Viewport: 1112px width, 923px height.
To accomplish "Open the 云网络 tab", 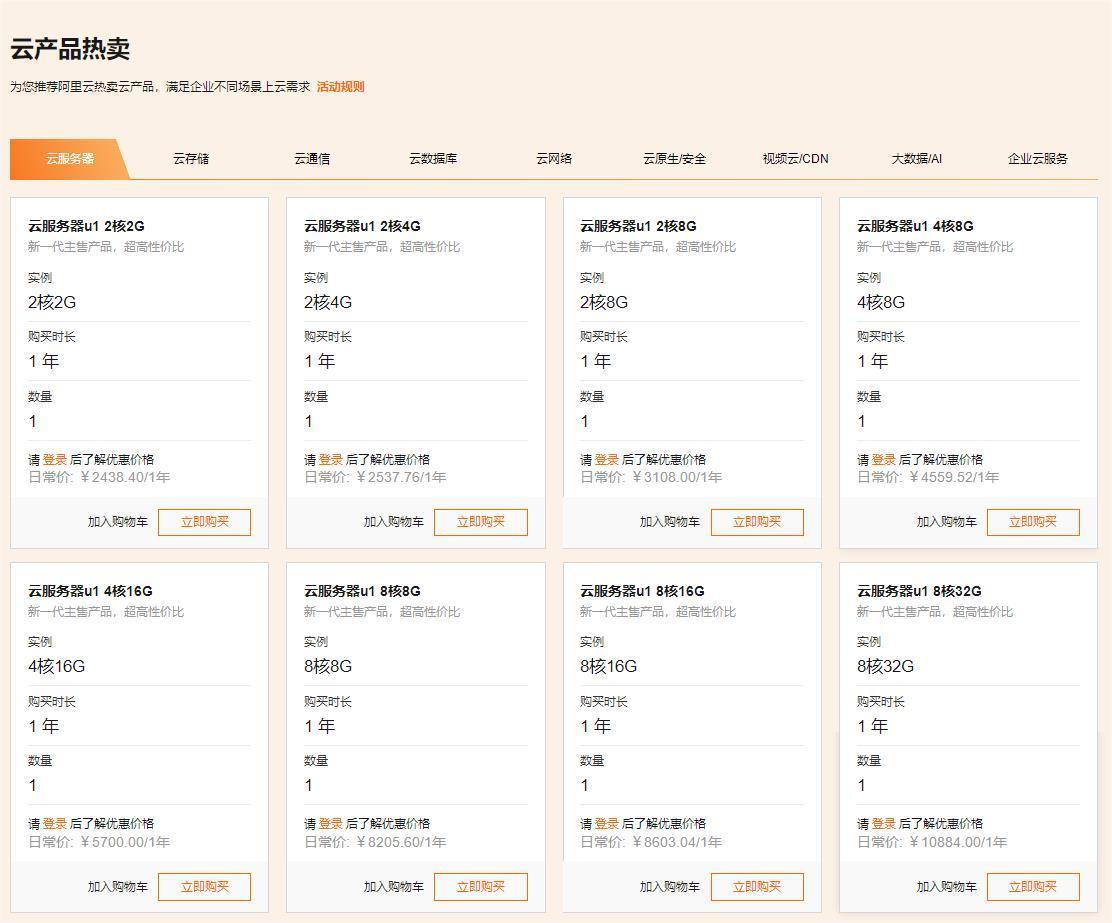I will (554, 158).
